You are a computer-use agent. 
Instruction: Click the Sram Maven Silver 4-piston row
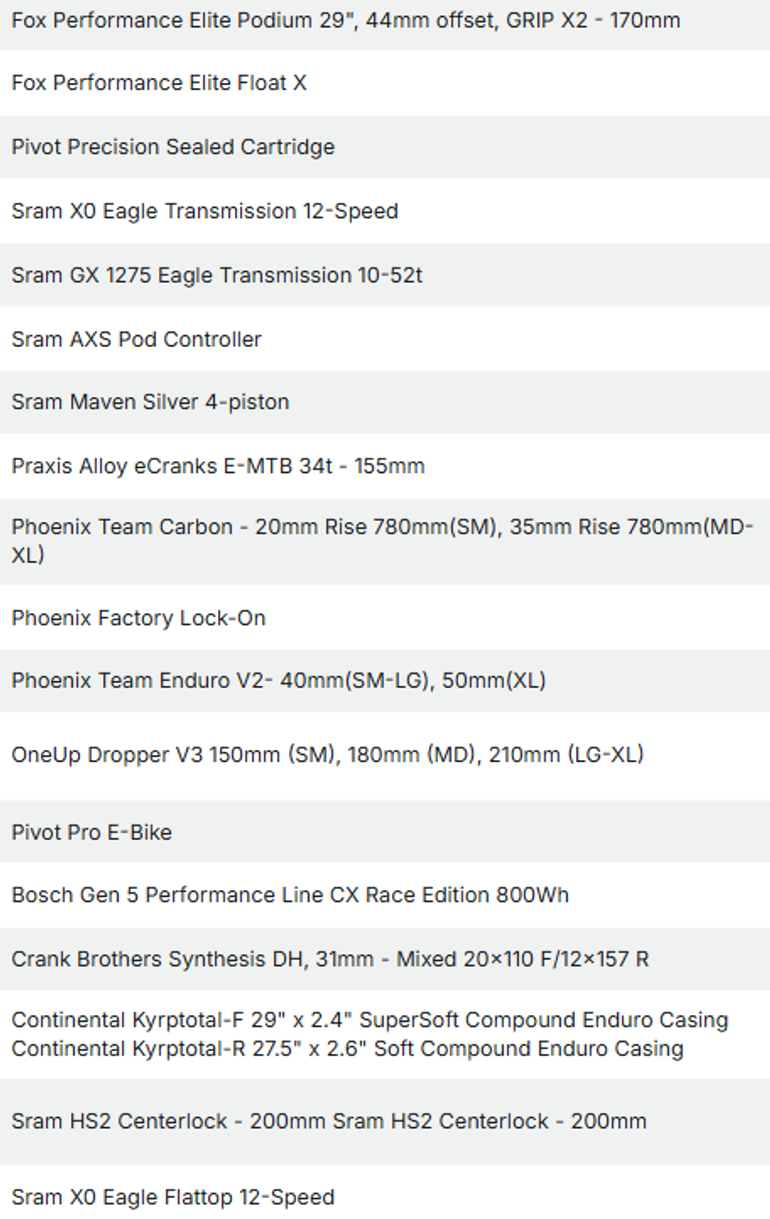click(385, 402)
